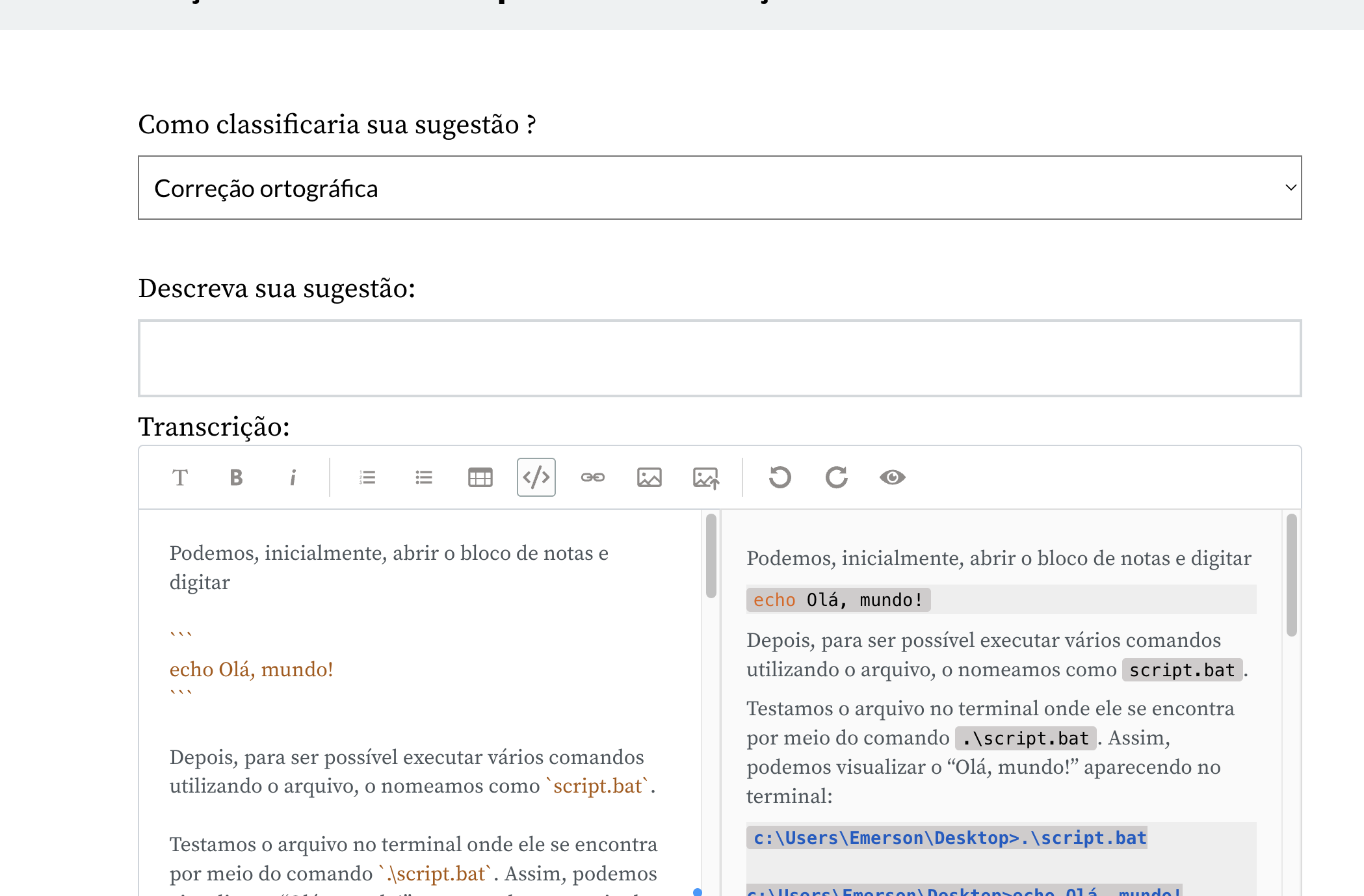
Task: Insert a hyperlink with the link tool
Action: click(x=593, y=477)
